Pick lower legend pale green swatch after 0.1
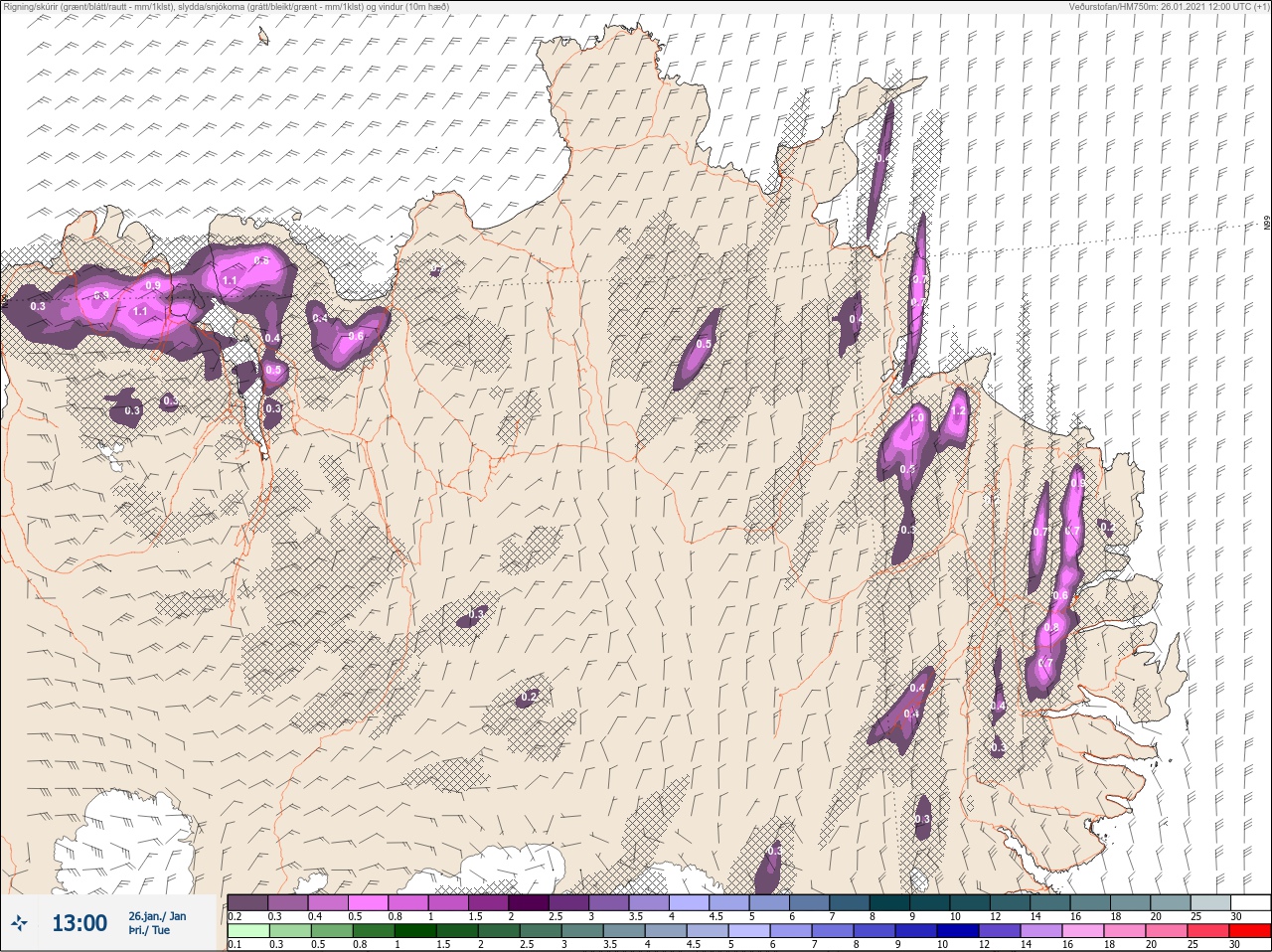 coord(248,931)
